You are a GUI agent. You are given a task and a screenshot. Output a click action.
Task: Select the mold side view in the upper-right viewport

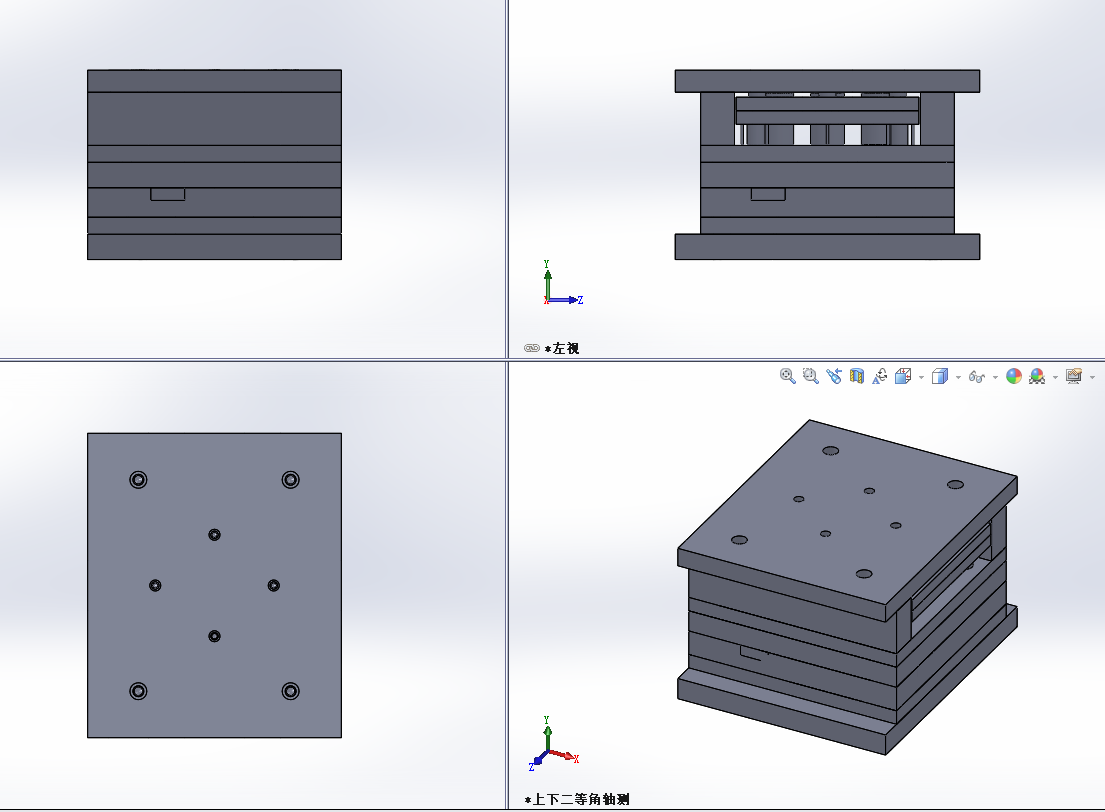[x=827, y=164]
